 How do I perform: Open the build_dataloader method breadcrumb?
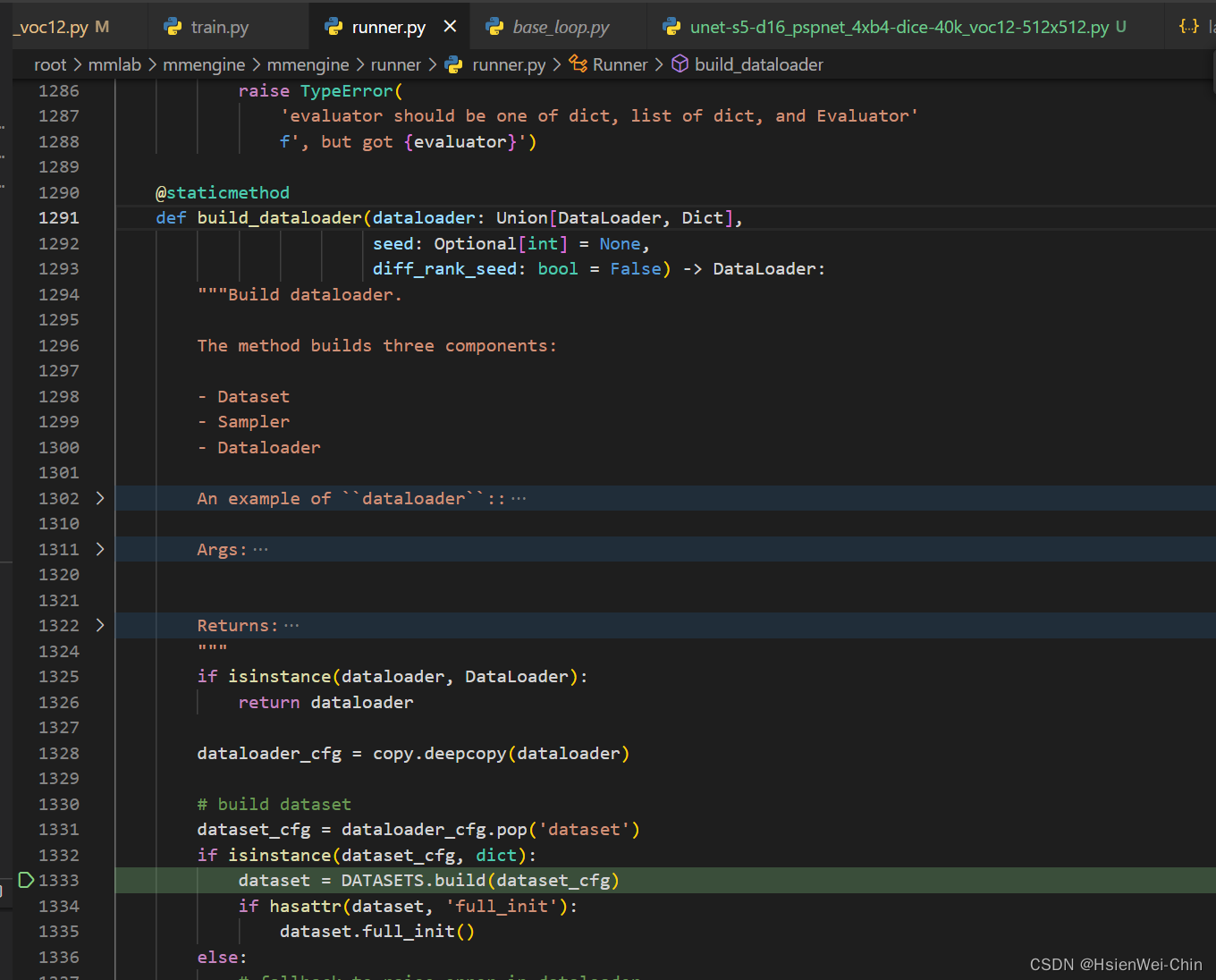pos(759,64)
